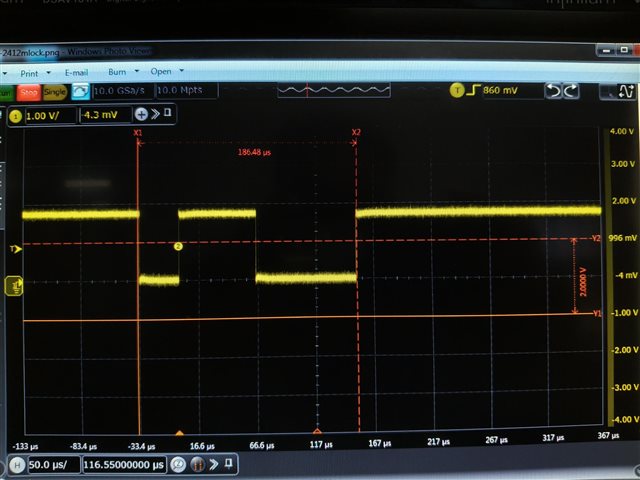Click the yellow marker labeled 2 on the waveform

click(178, 246)
